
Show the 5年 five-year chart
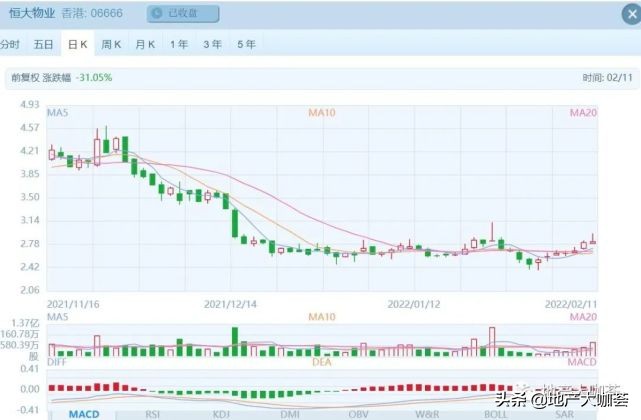(247, 44)
